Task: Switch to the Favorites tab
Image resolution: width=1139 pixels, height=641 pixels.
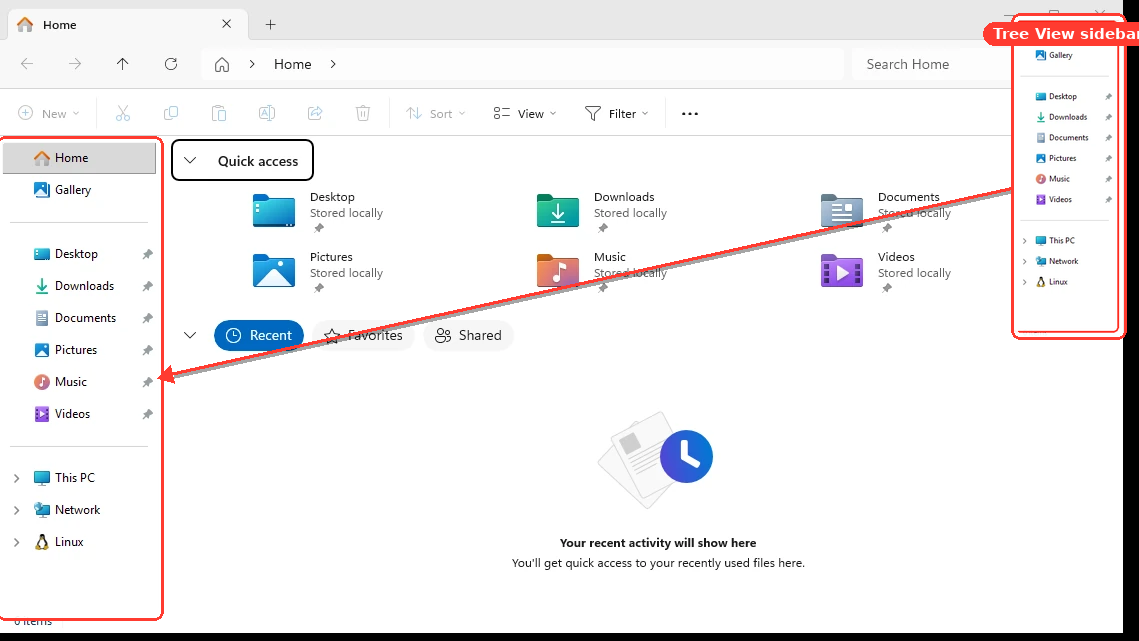Action: (363, 335)
